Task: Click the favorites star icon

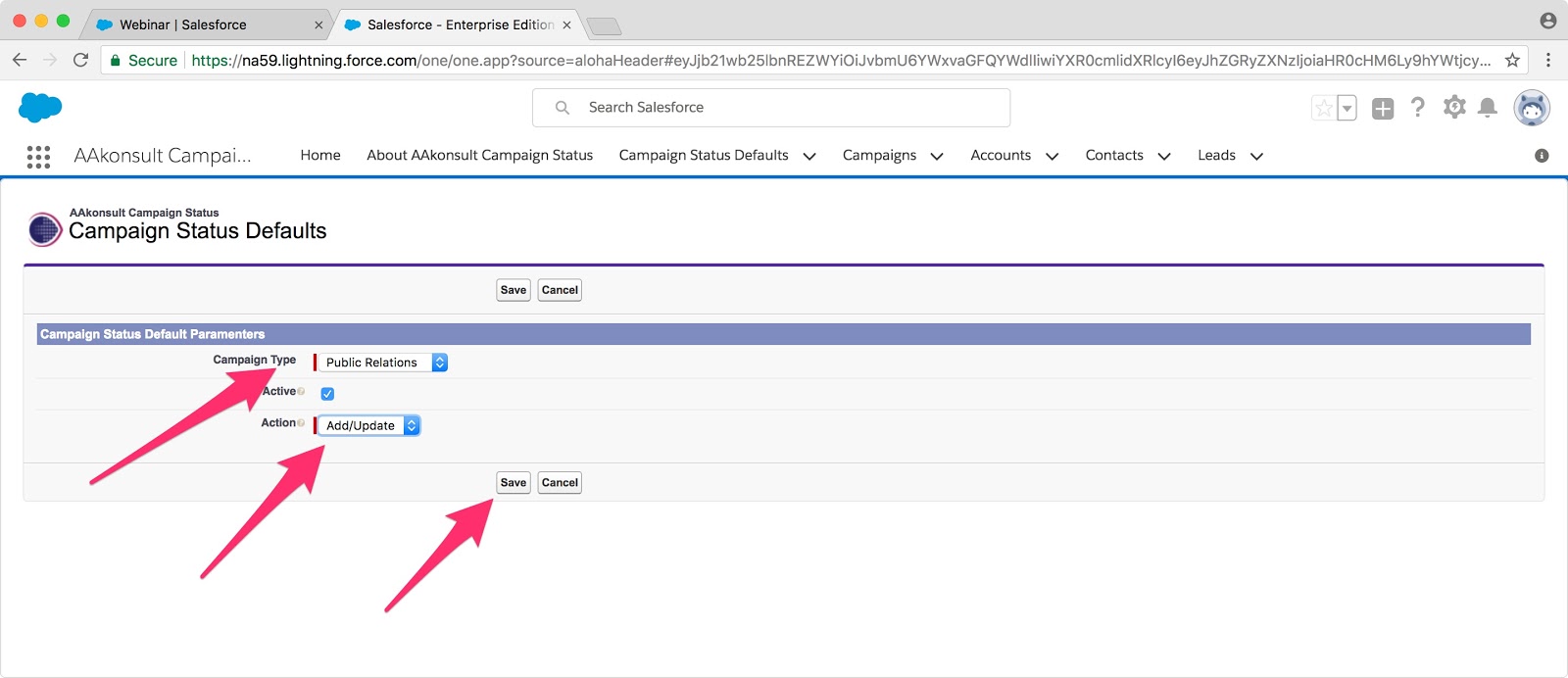Action: point(1323,108)
